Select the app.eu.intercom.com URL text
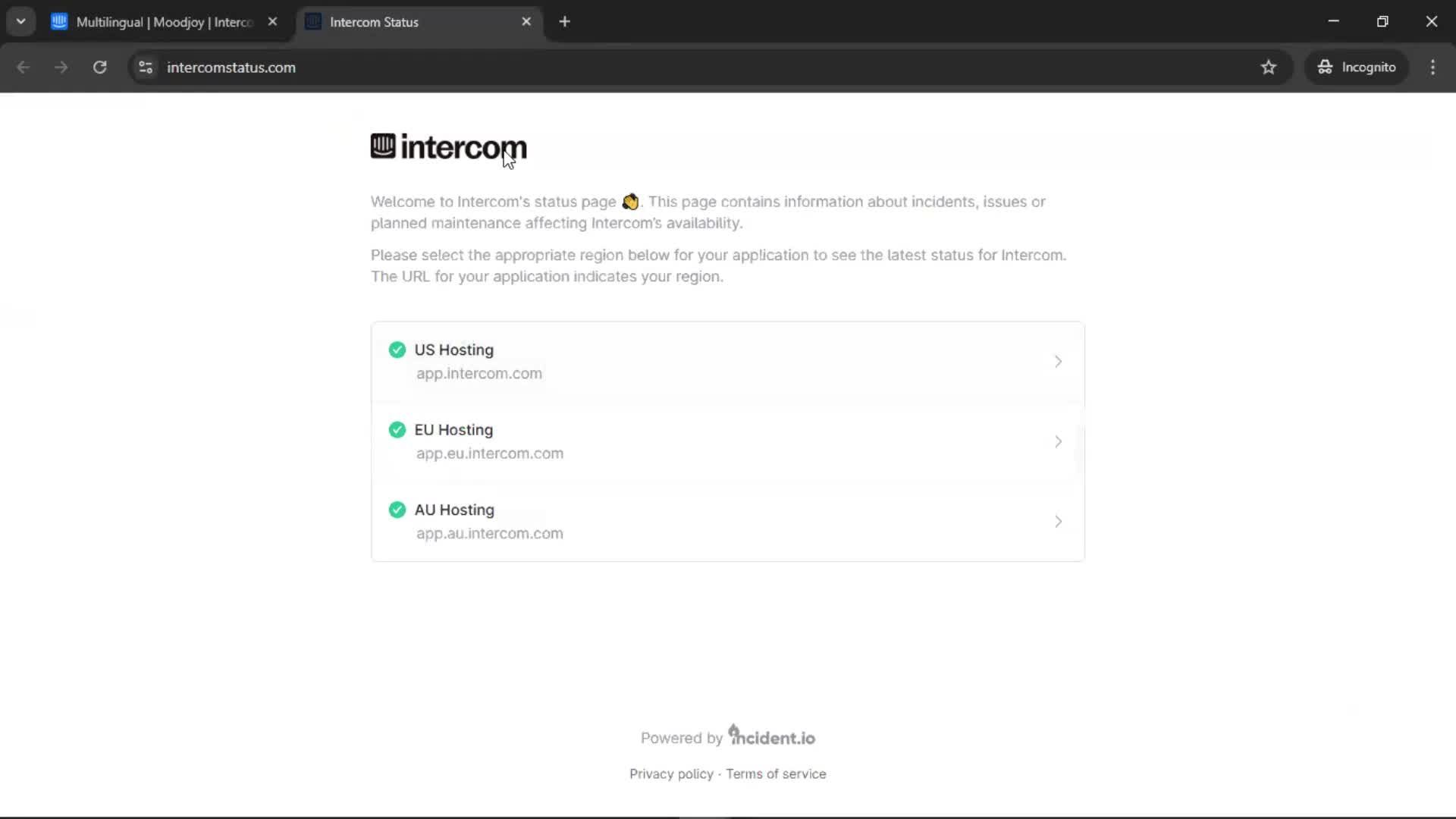 pyautogui.click(x=489, y=453)
